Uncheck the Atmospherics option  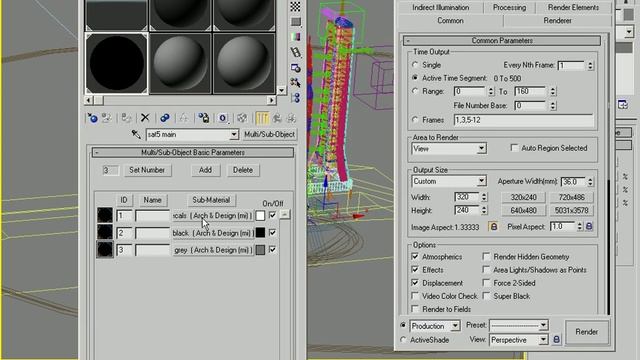415,256
